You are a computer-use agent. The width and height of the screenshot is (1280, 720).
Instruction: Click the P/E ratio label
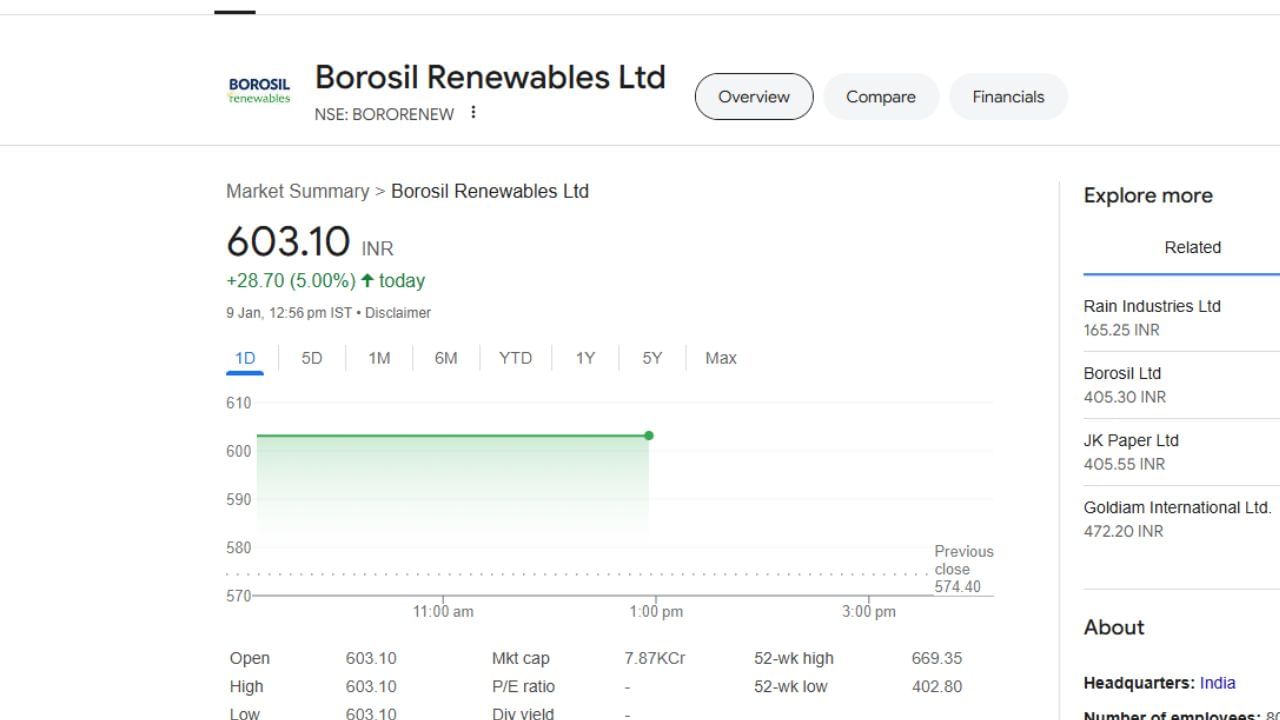[x=523, y=686]
